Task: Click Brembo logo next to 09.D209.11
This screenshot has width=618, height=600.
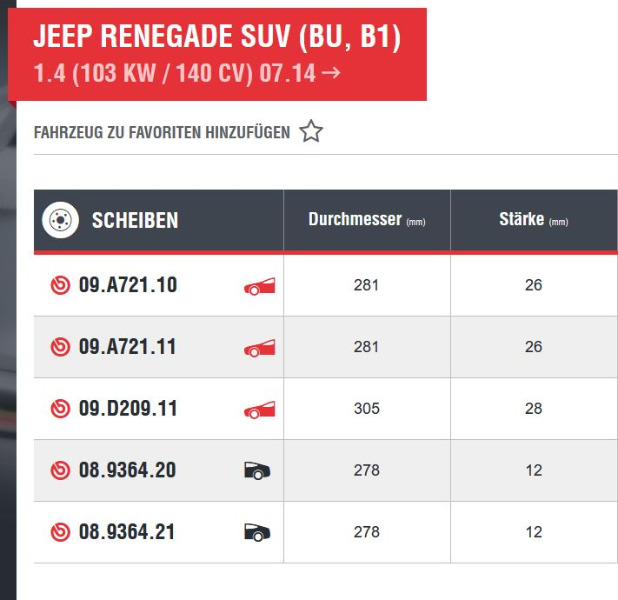Action: (60, 409)
